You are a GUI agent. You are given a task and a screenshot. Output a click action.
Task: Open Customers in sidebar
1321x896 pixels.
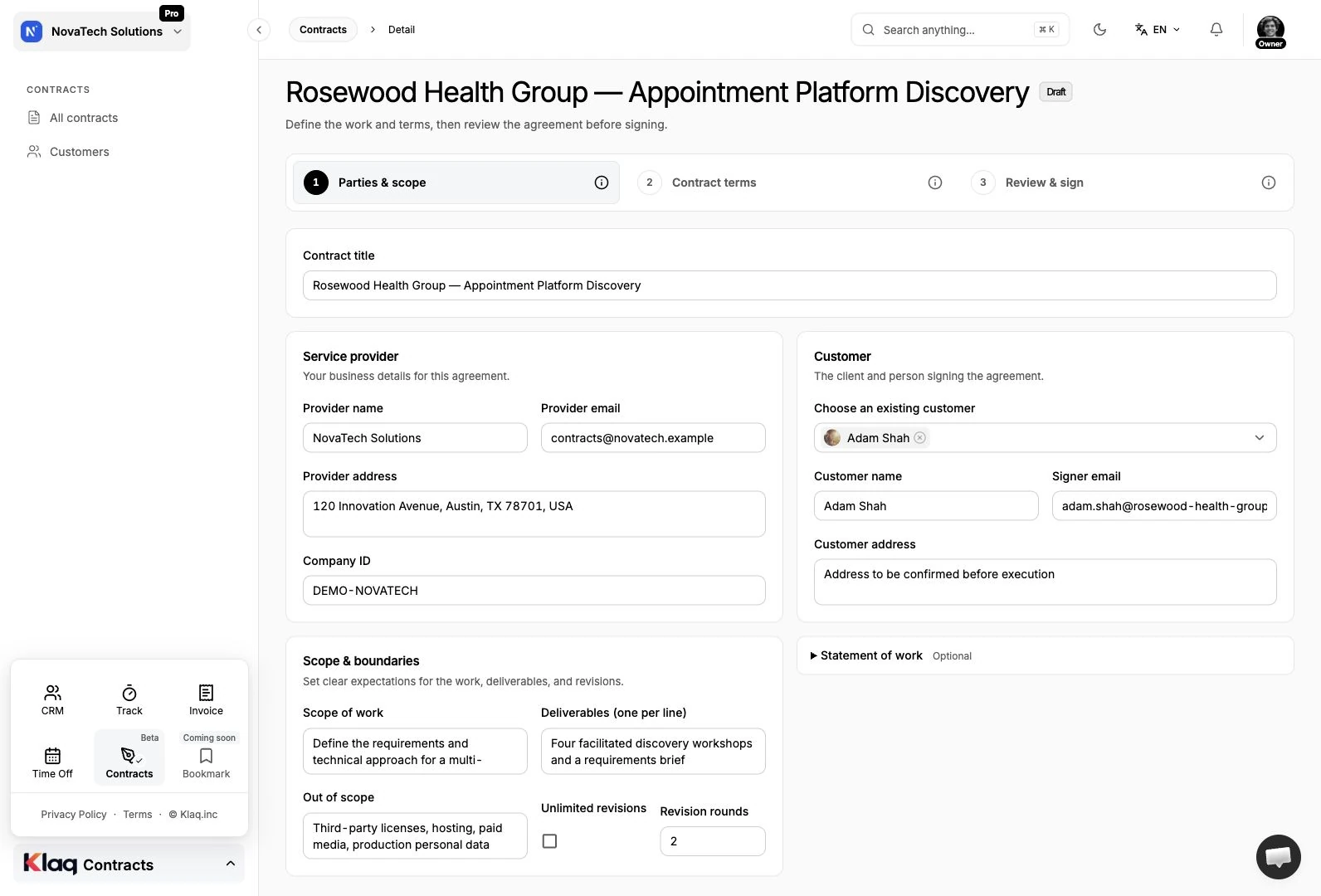[79, 152]
